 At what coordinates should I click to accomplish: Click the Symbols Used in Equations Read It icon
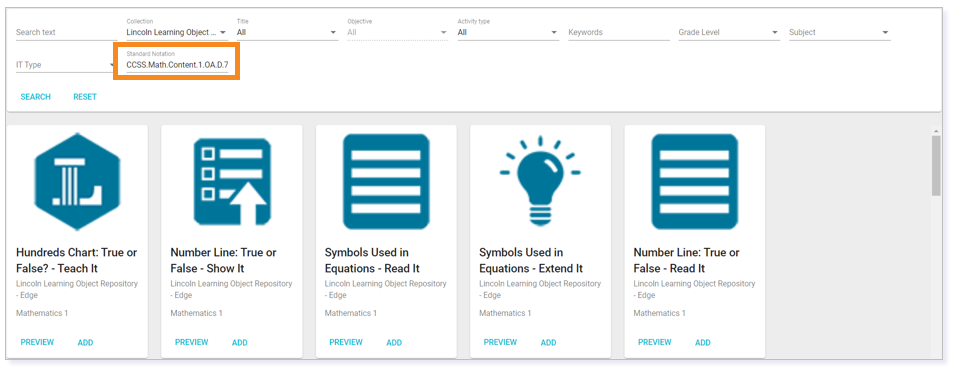[386, 182]
